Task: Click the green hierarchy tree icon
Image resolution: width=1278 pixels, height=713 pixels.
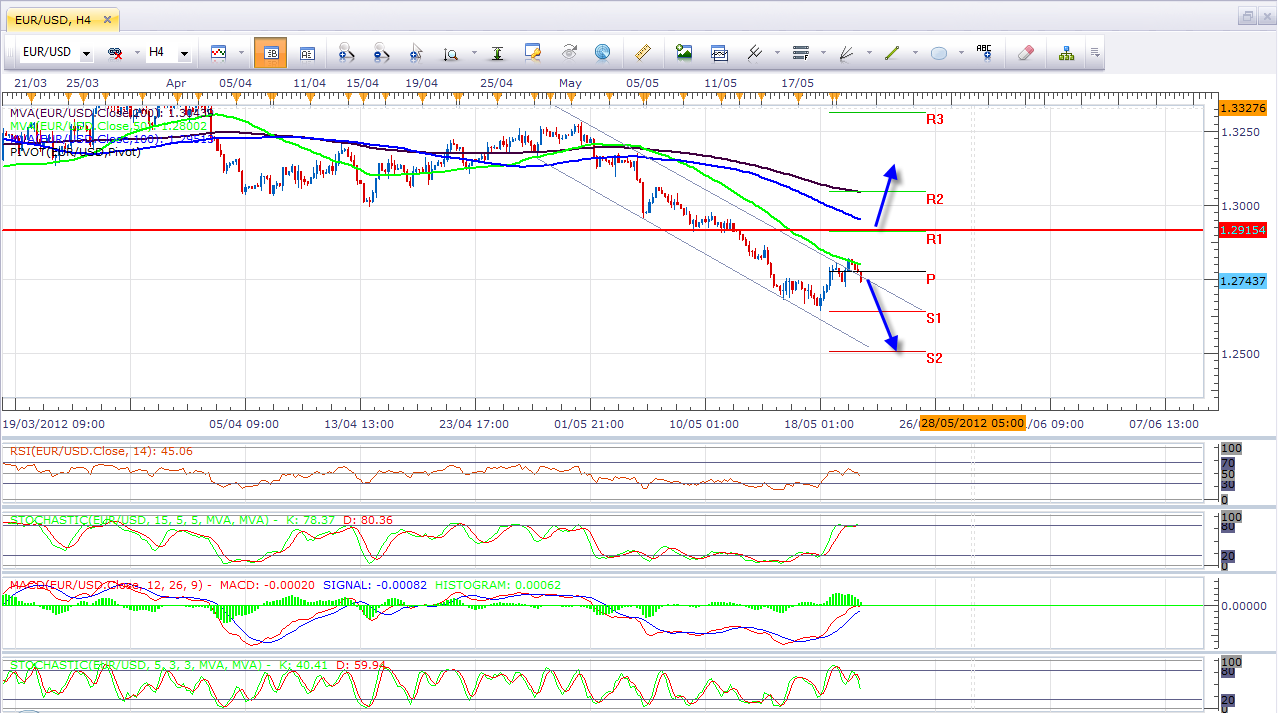Action: 1066,53
